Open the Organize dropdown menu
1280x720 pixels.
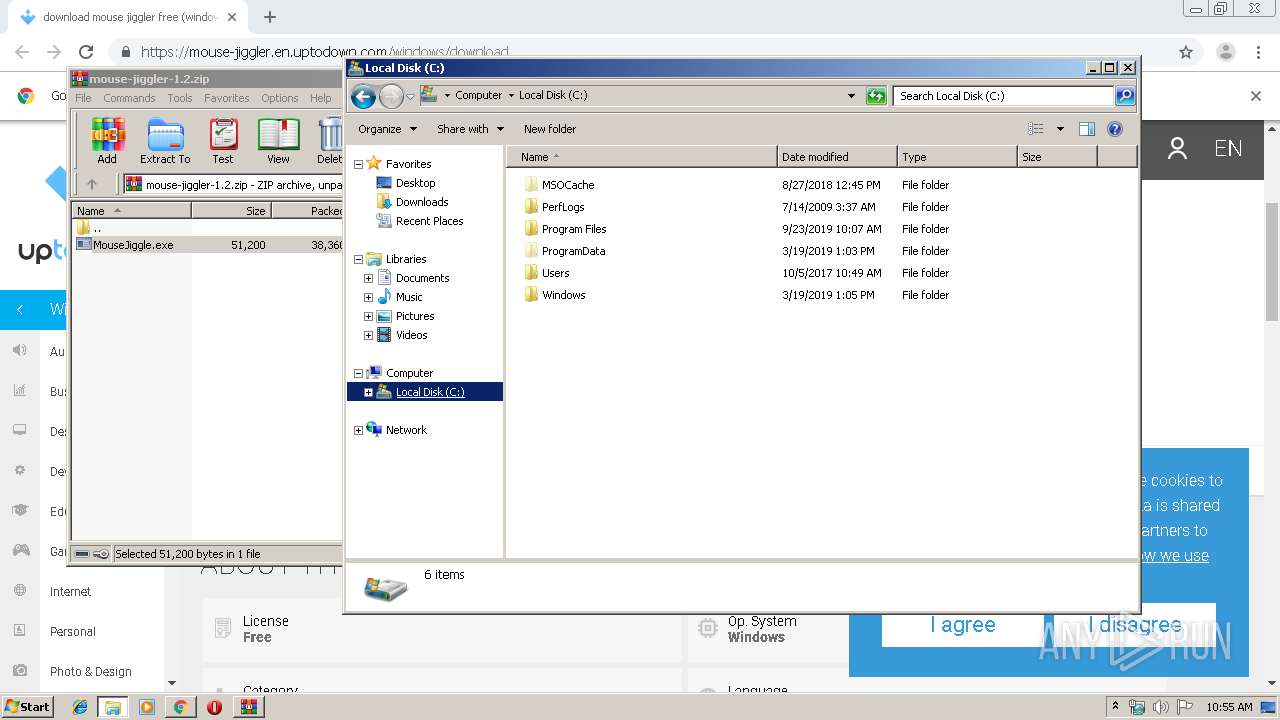click(x=386, y=129)
